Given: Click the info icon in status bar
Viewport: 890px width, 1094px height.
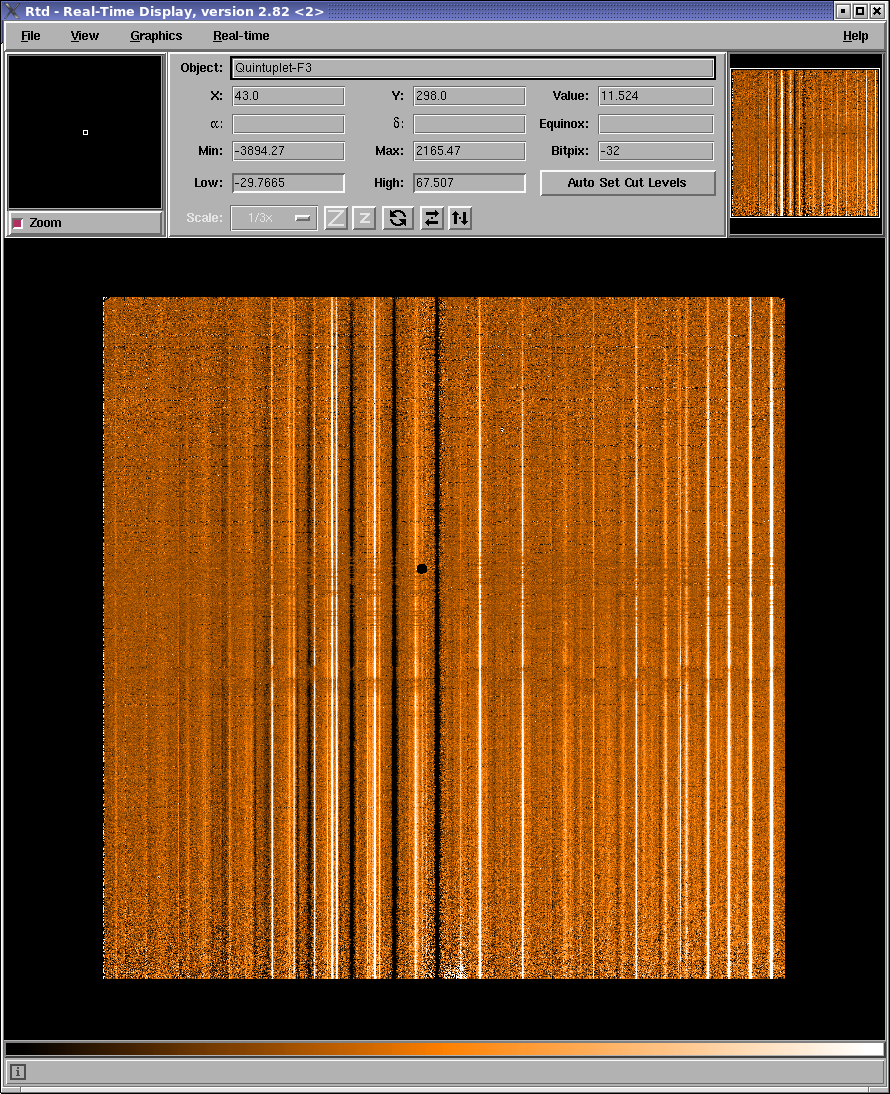Looking at the screenshot, I should point(18,1072).
